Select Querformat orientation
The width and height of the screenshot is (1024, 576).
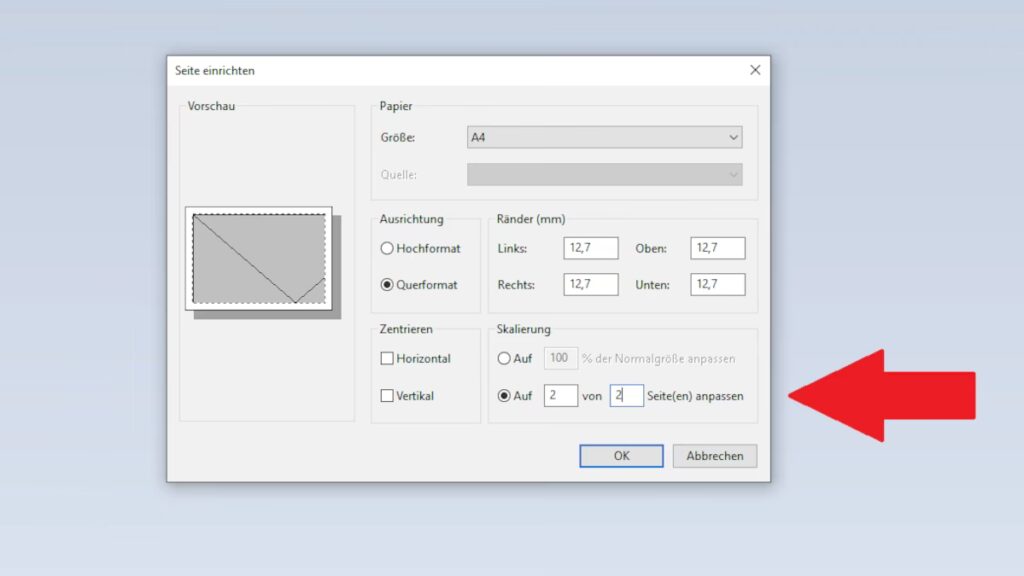(387, 285)
